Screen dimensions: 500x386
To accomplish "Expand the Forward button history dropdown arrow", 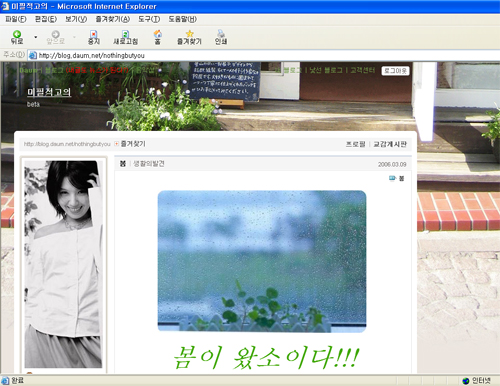I will click(x=74, y=37).
